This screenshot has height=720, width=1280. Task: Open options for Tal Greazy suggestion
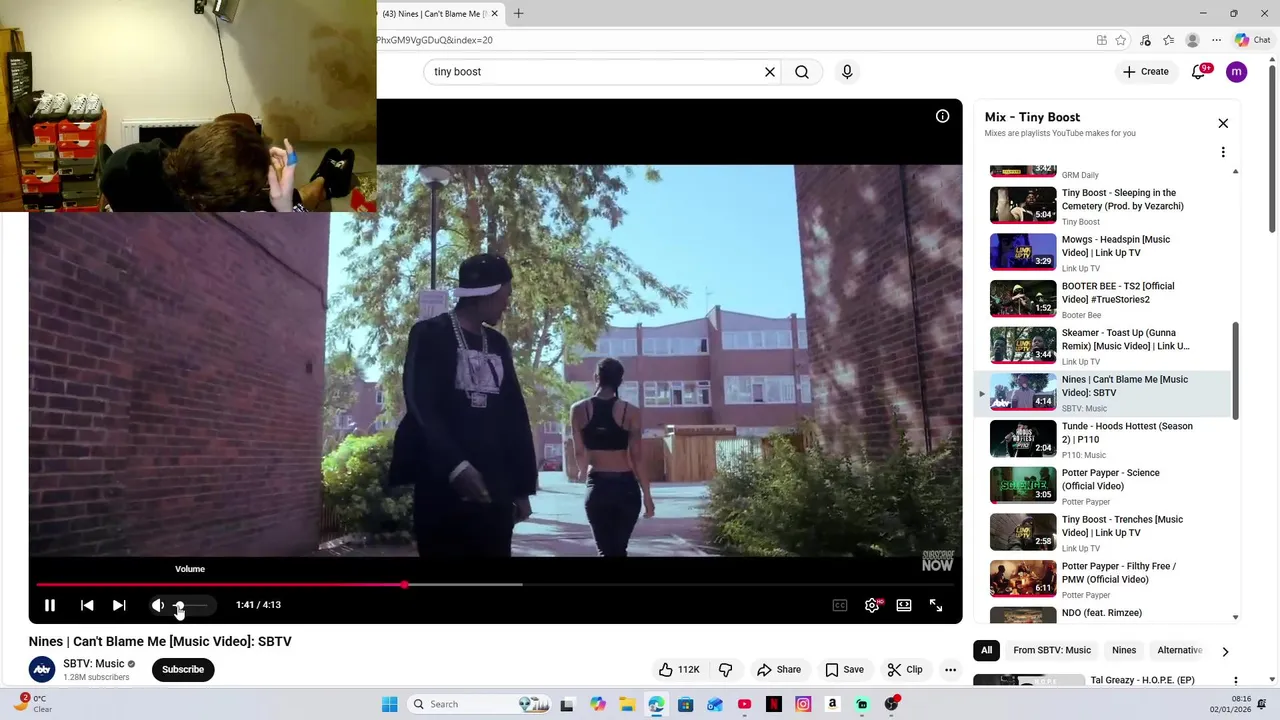[1235, 681]
